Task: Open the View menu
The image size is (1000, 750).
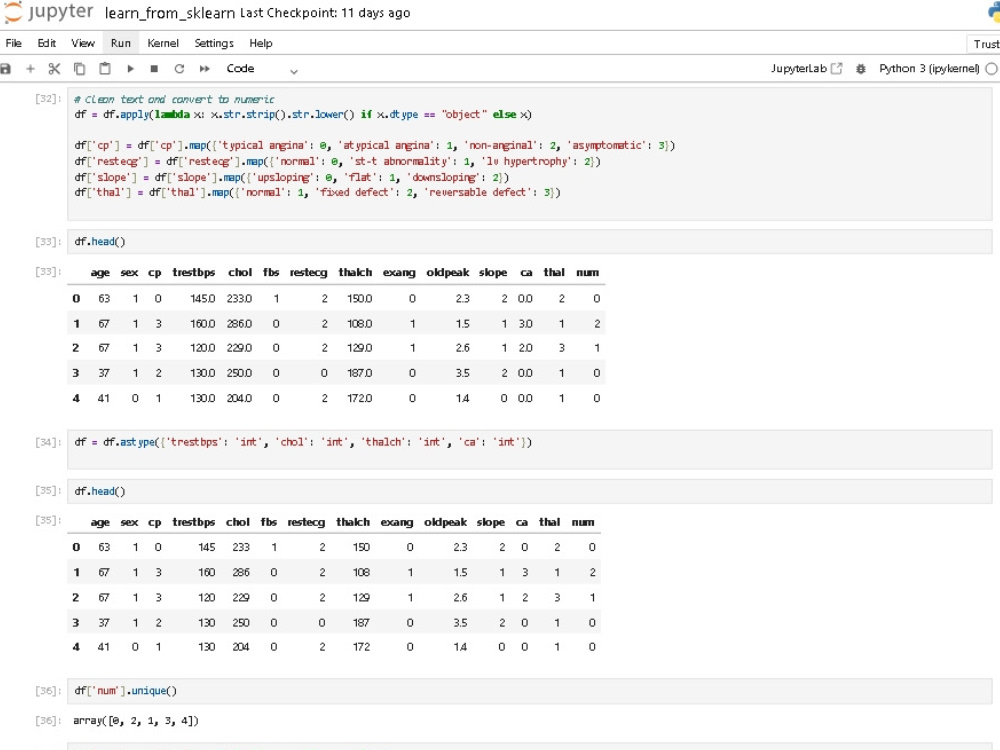Action: tap(83, 43)
